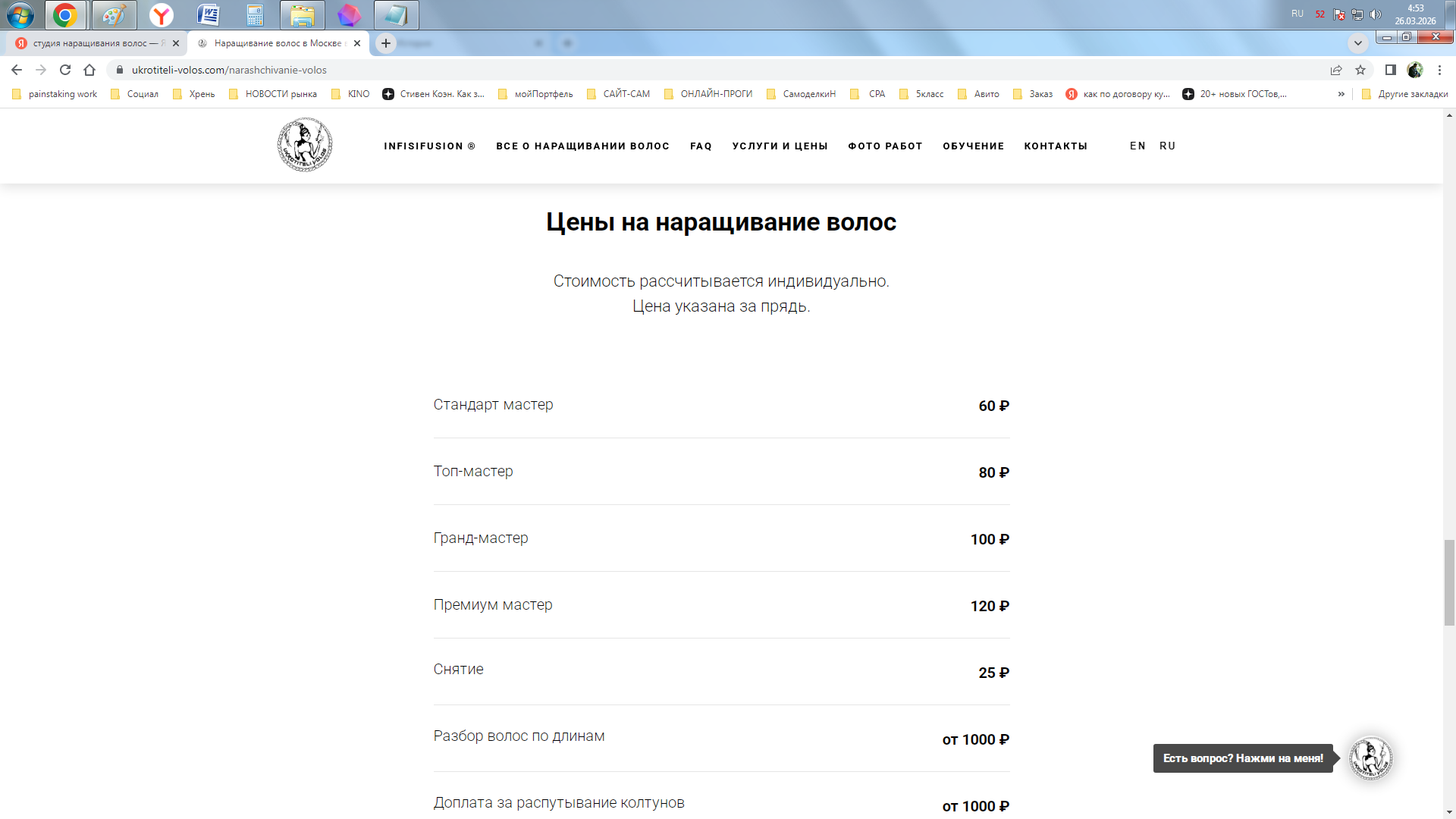Click the browser home icon
The width and height of the screenshot is (1456, 819).
point(89,70)
